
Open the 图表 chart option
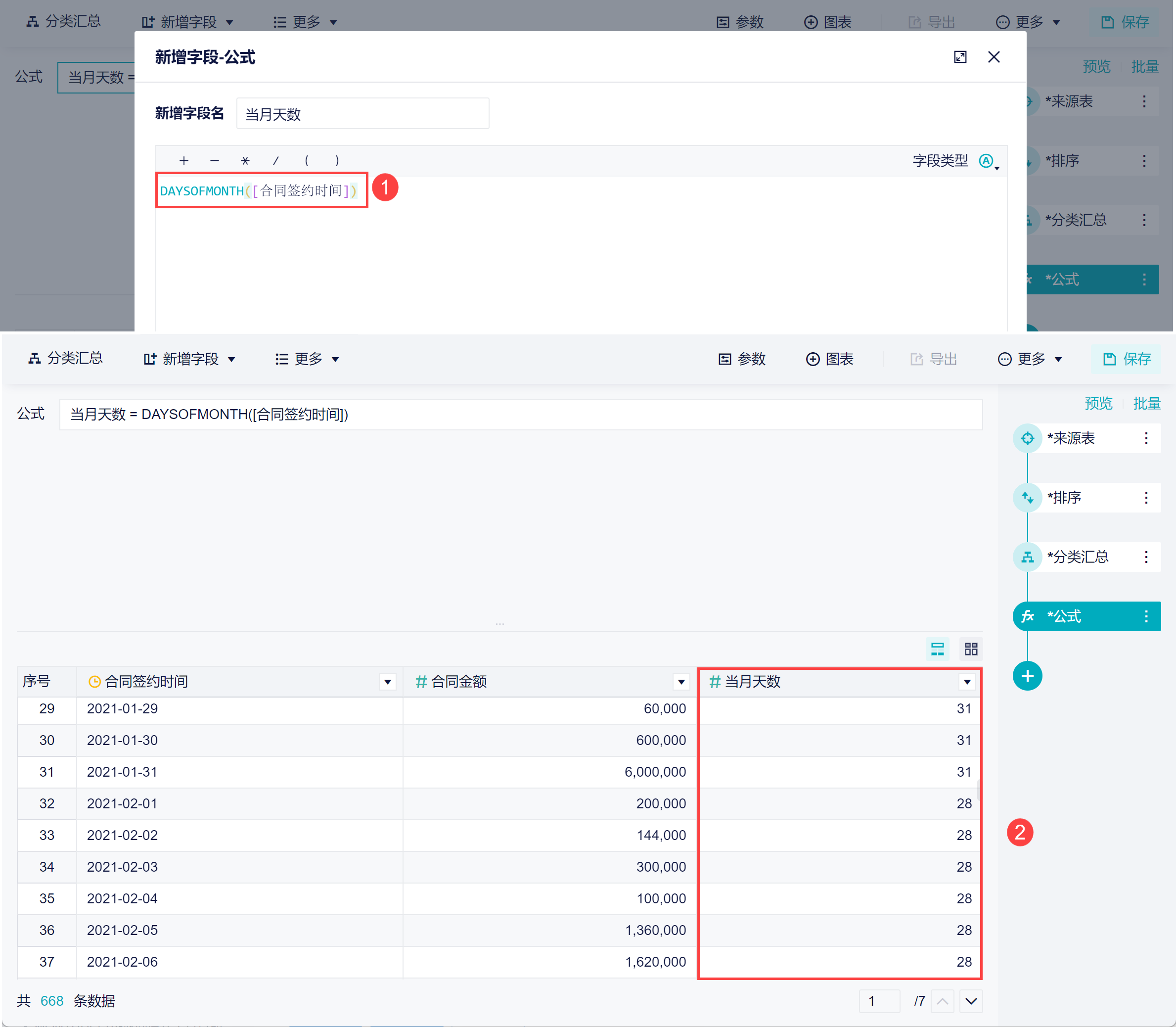coord(830,359)
